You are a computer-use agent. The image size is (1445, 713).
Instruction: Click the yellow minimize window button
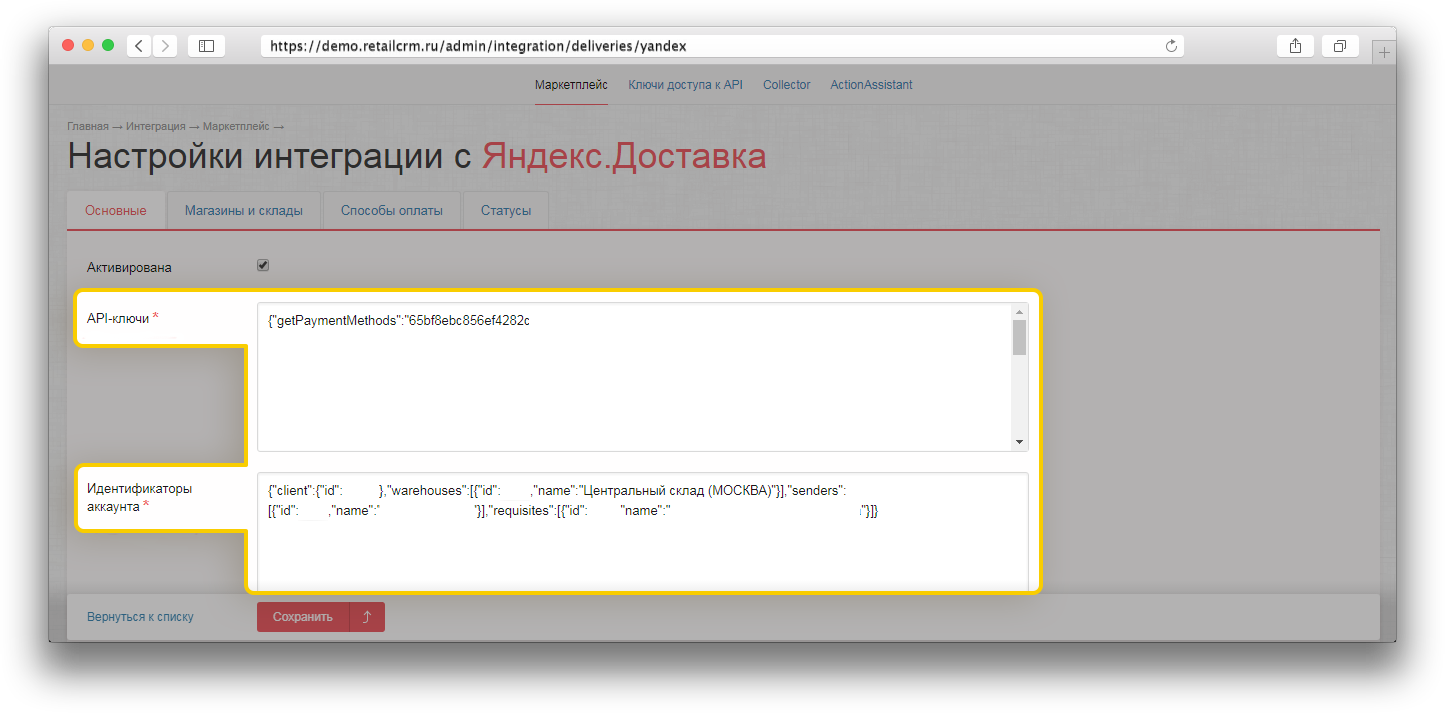pos(88,45)
